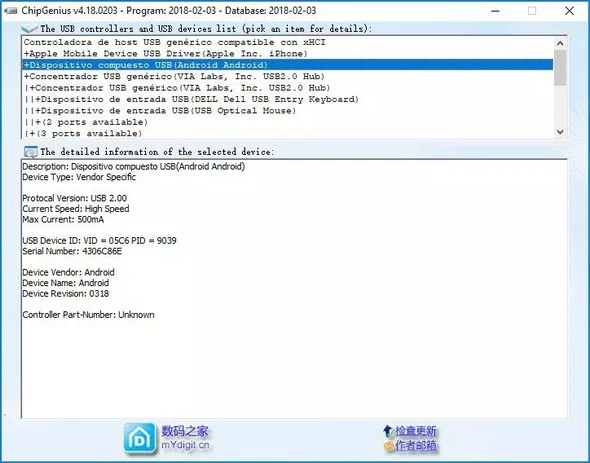This screenshot has width=590, height=463.
Task: Open the 作者邮箱 author email link
Action: [x=415, y=446]
